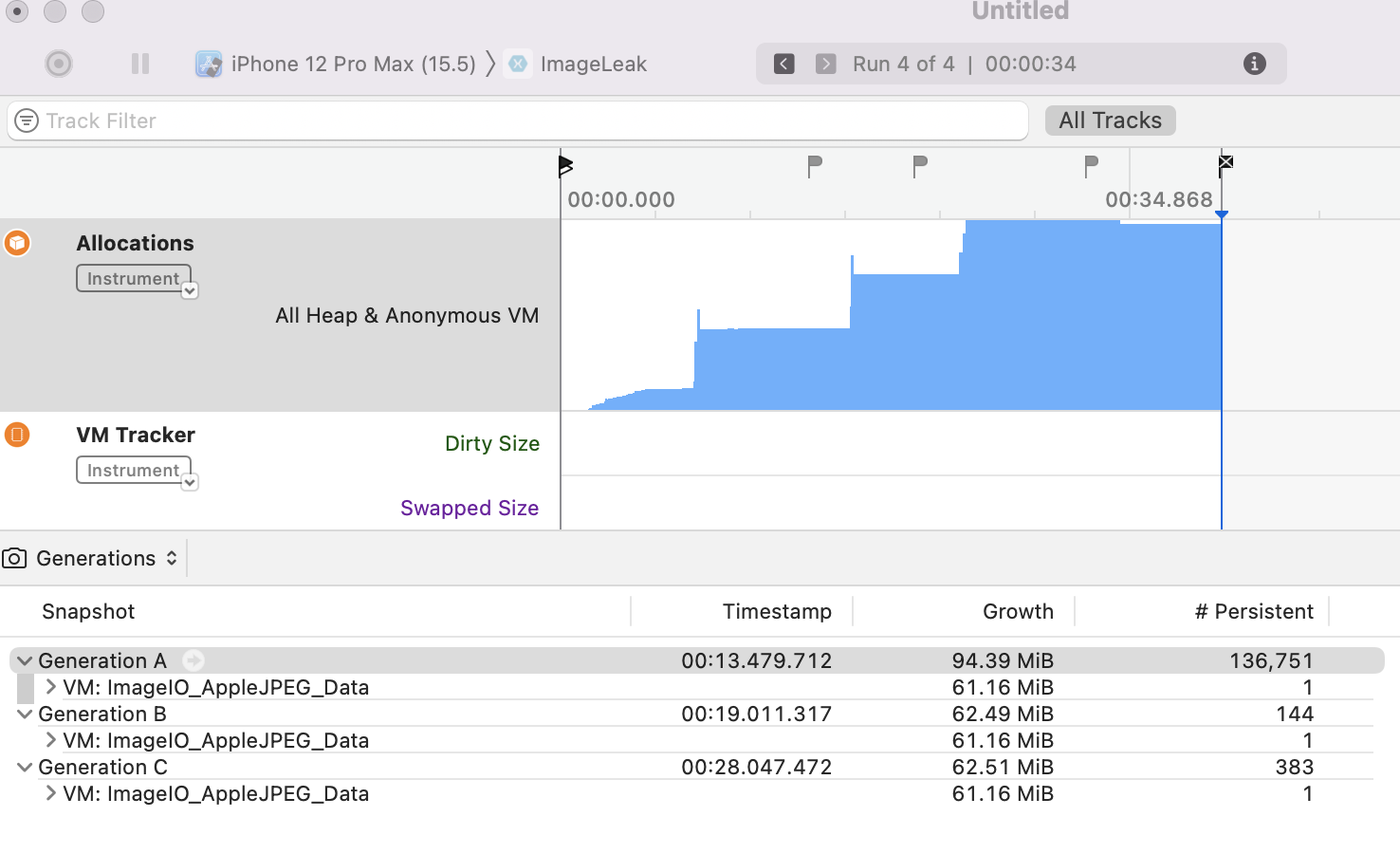This screenshot has width=1400, height=854.
Task: Click the second gray generation flag
Action: (919, 166)
